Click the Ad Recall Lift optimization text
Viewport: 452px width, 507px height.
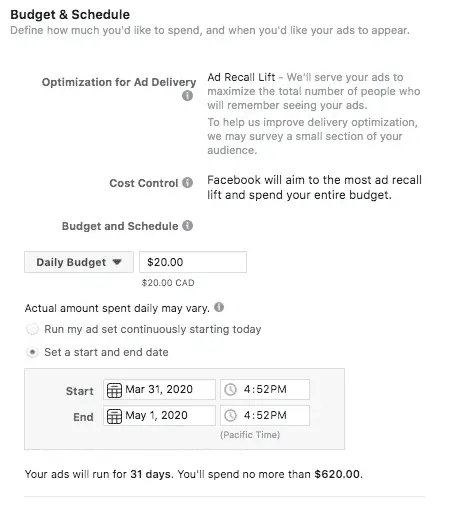pyautogui.click(x=241, y=77)
